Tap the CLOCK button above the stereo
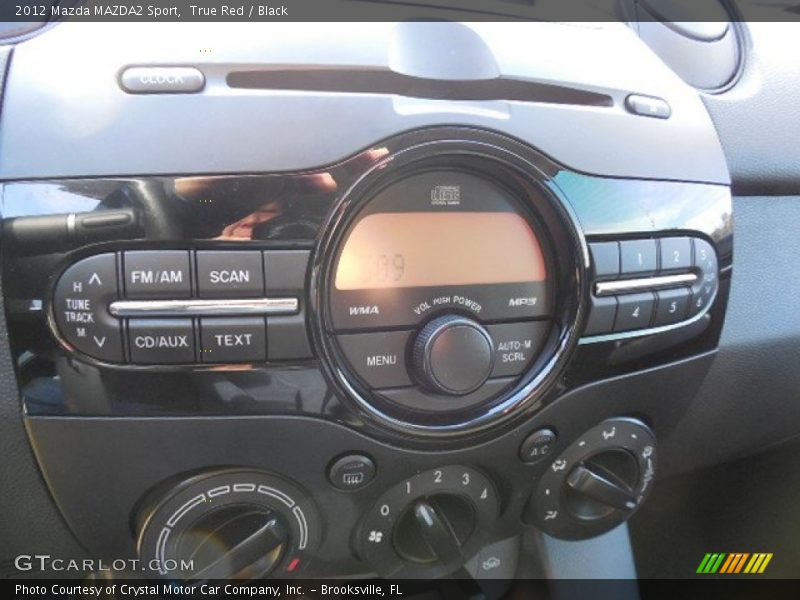 point(162,79)
